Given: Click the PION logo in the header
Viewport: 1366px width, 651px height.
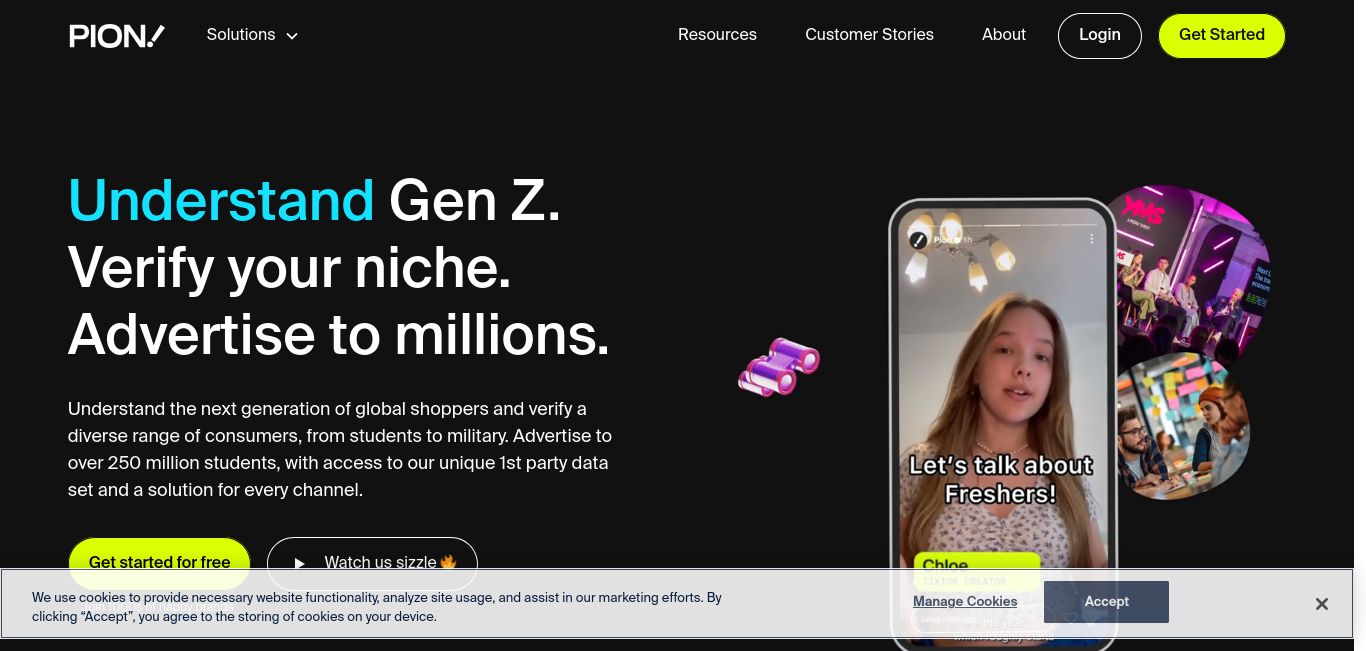Looking at the screenshot, I should pyautogui.click(x=117, y=36).
